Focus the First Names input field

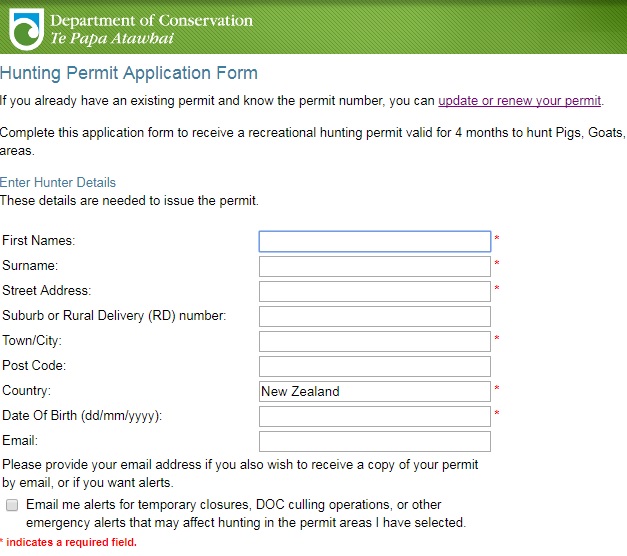pos(375,241)
